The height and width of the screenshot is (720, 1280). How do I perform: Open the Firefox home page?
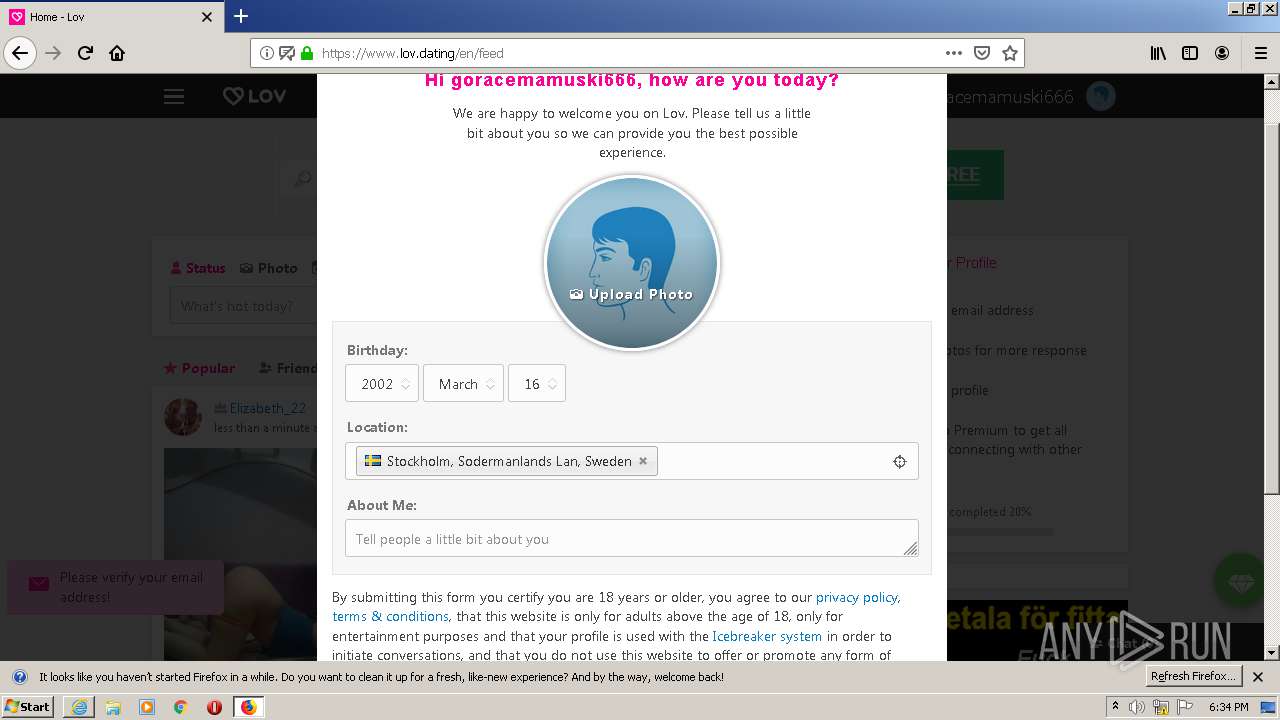click(117, 53)
